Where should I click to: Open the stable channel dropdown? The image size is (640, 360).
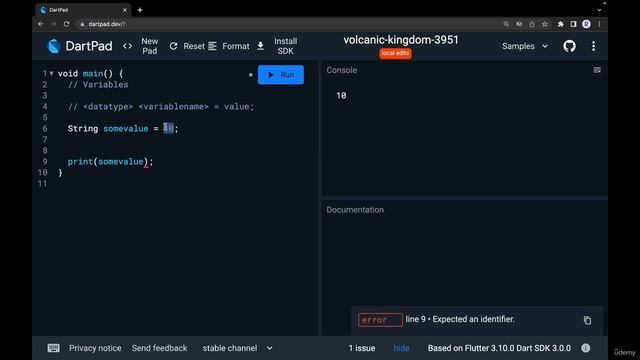[238, 348]
